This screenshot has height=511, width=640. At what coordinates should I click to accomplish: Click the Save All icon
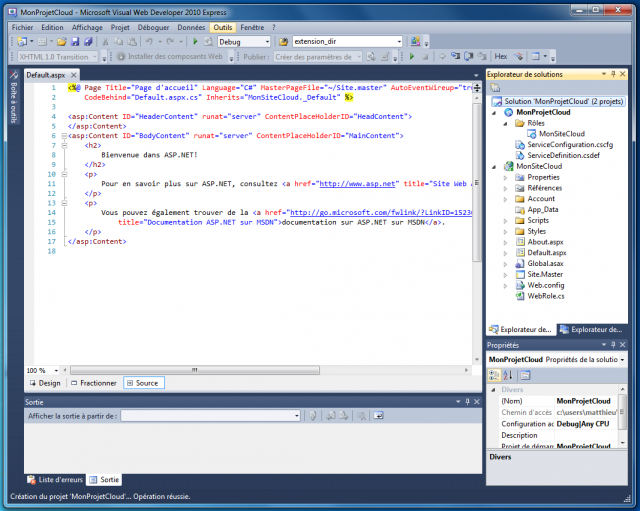(x=88, y=42)
